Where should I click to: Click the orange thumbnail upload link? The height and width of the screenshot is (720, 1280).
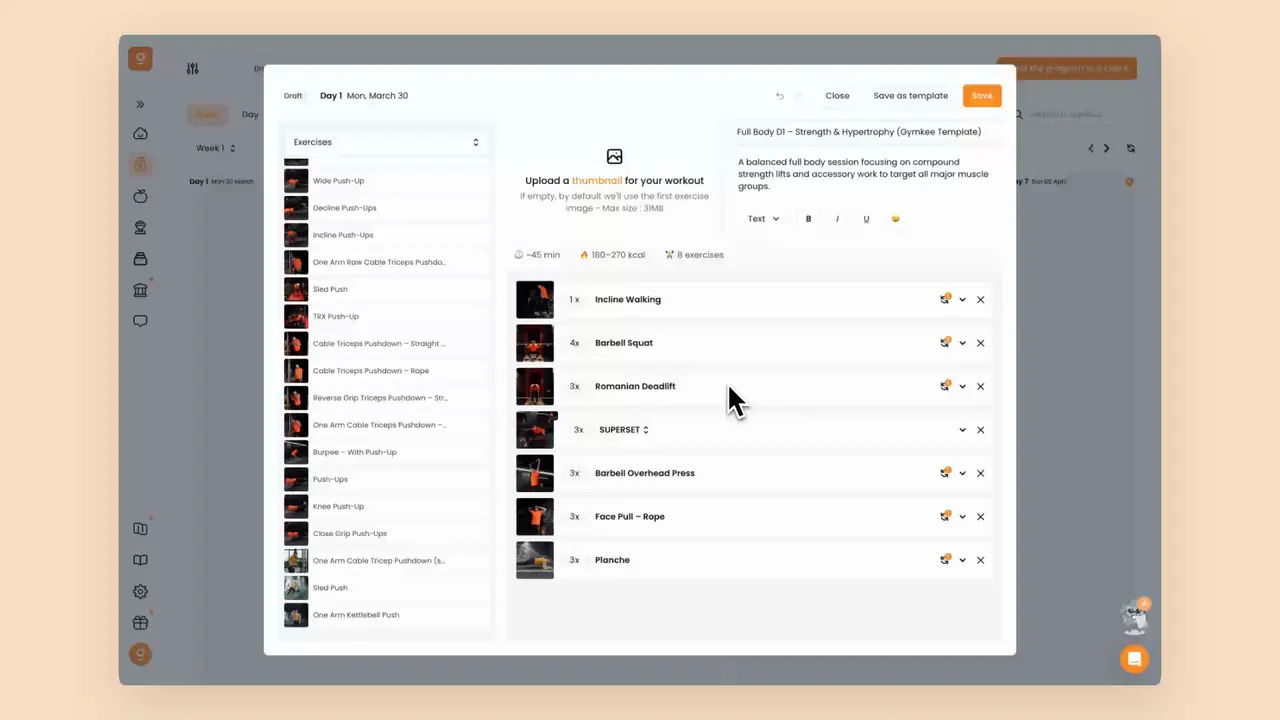pos(597,181)
